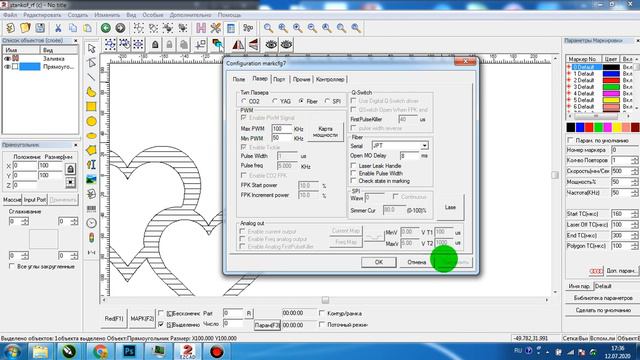Image resolution: width=640 pixels, height=360 pixels.
Task: Open the Serial JPT dropdown
Action: pyautogui.click(x=424, y=146)
